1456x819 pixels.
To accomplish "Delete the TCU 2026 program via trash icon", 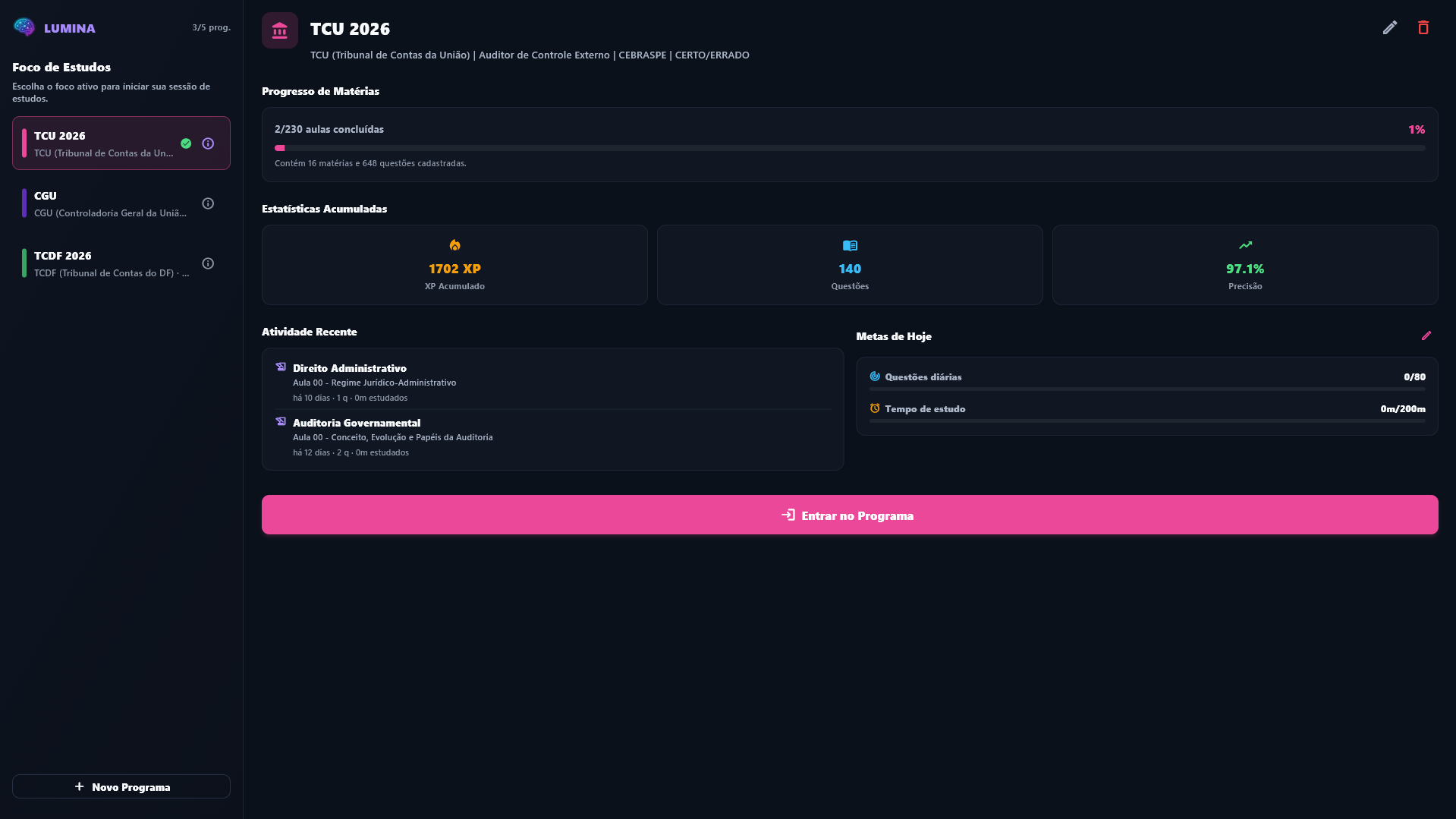I will 1423,27.
